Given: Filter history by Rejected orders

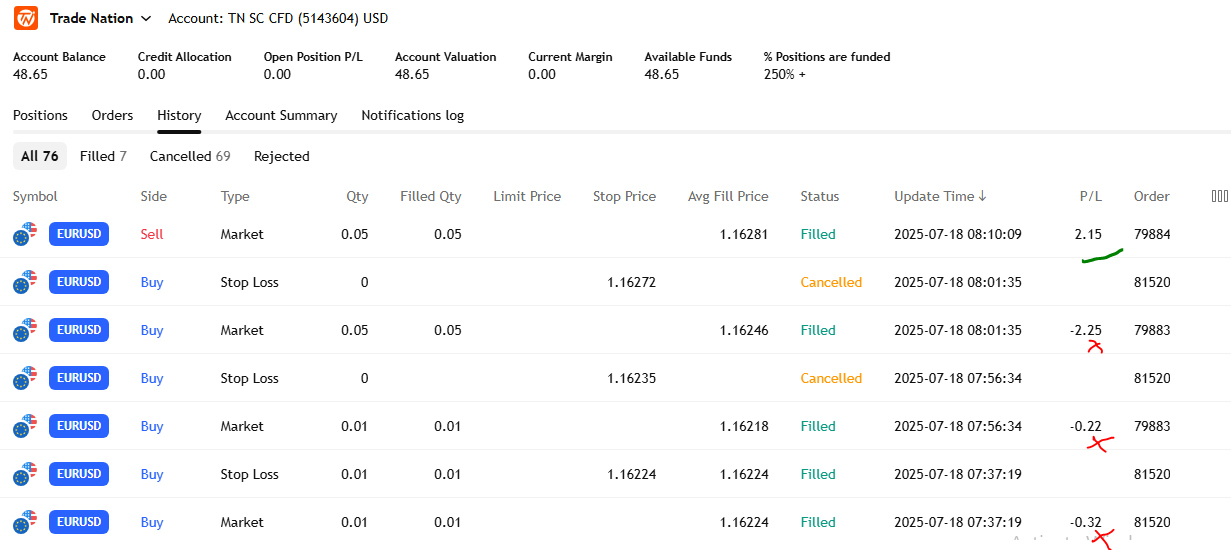Looking at the screenshot, I should 282,156.
